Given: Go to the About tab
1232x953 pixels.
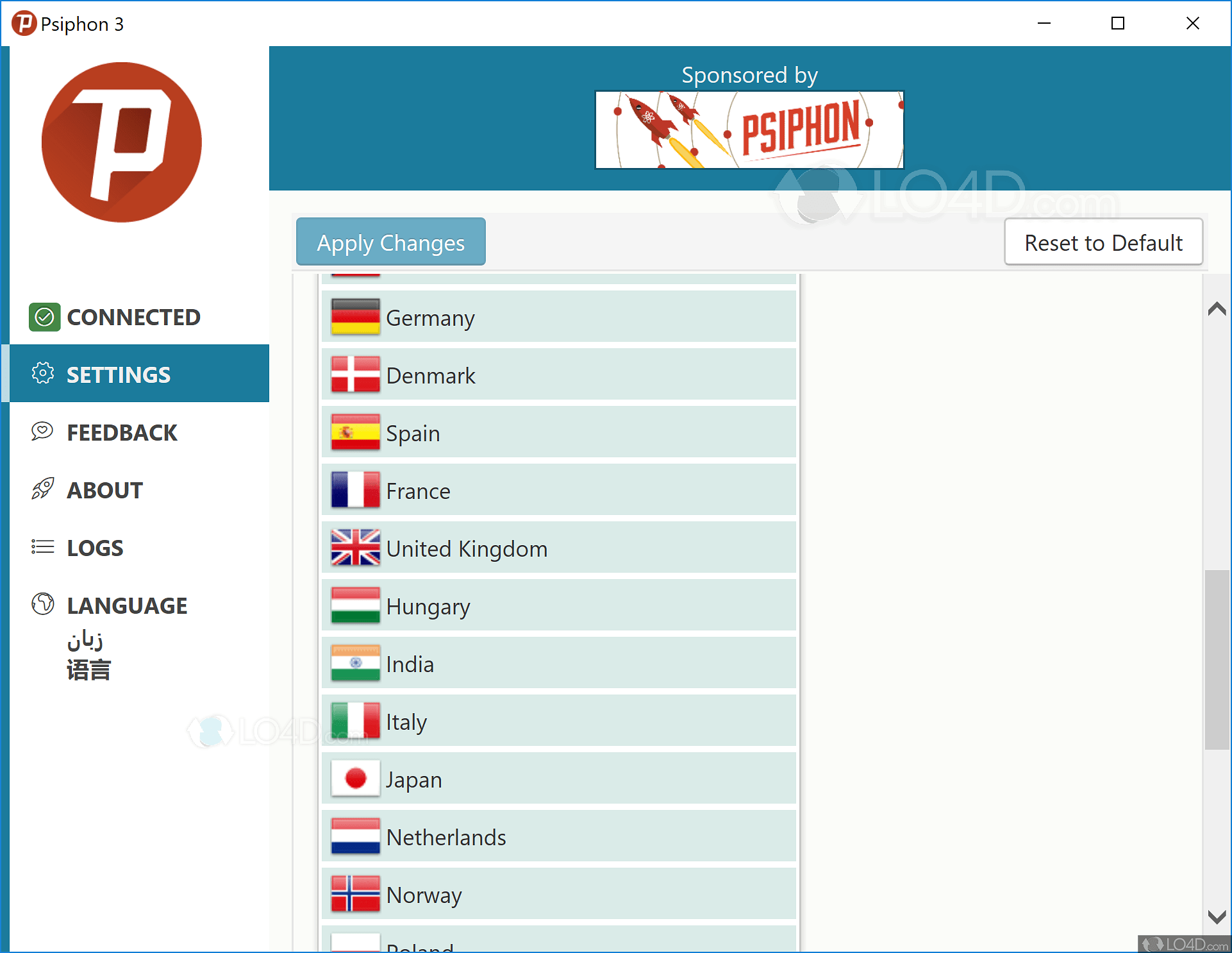Looking at the screenshot, I should point(104,491).
